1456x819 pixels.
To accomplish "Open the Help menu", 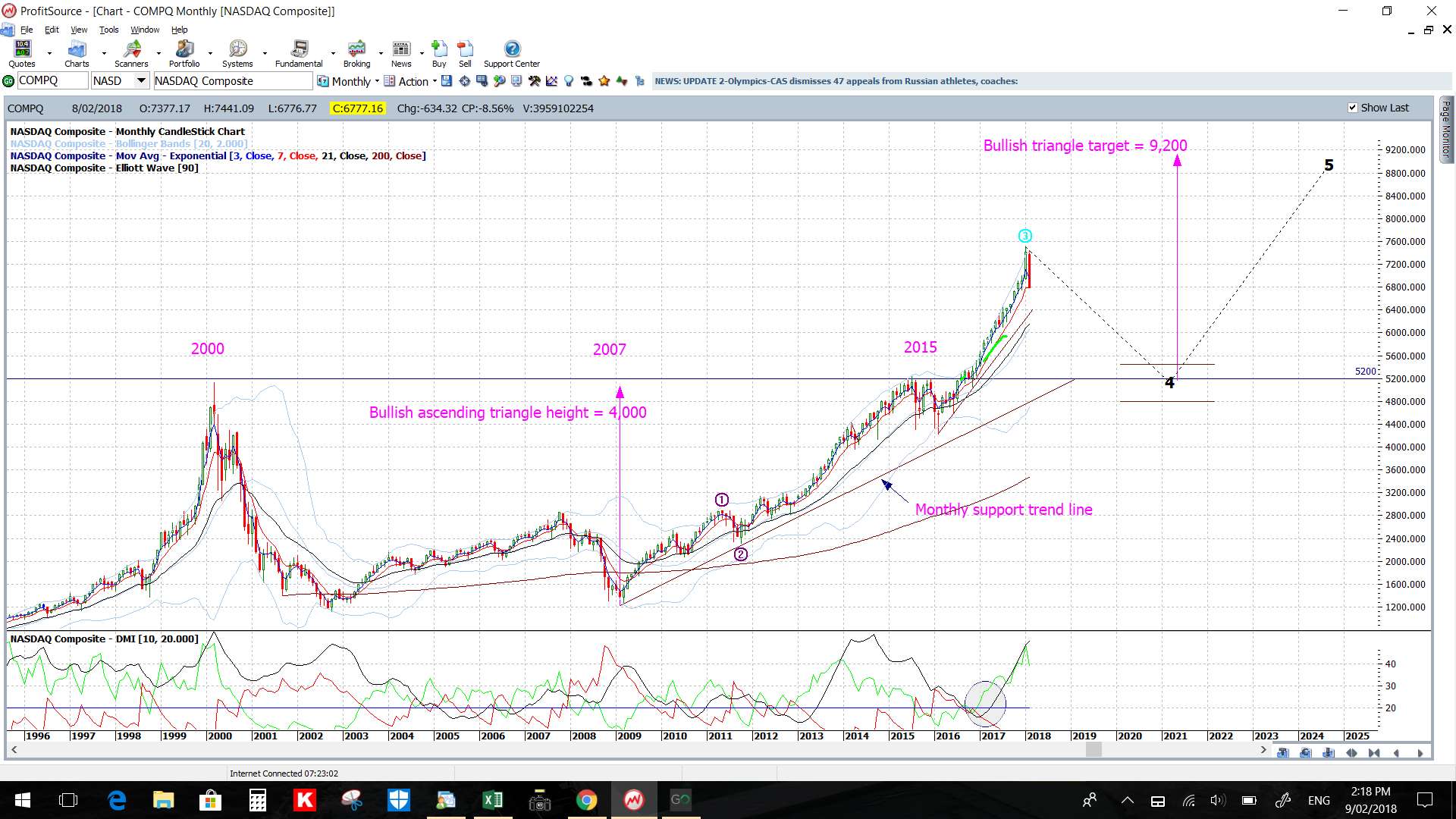I will click(x=180, y=30).
